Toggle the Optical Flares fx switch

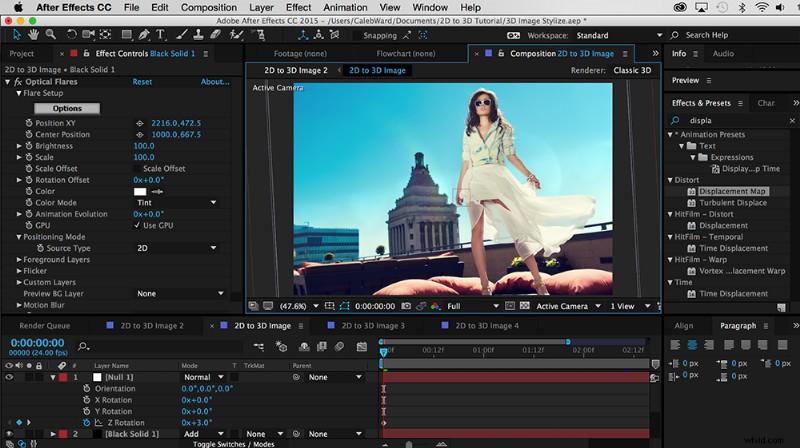(17, 82)
